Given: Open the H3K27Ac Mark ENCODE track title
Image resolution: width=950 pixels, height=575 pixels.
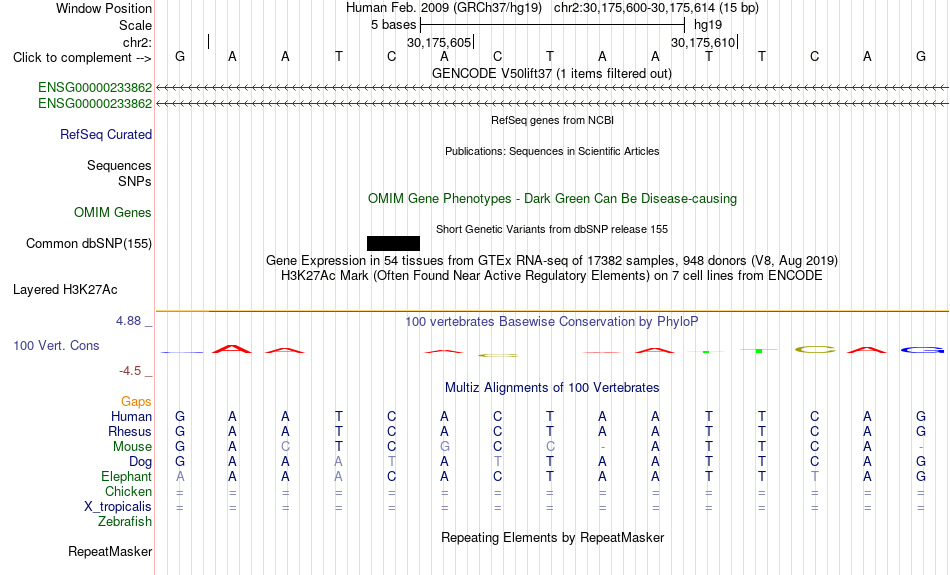Looking at the screenshot, I should point(552,276).
